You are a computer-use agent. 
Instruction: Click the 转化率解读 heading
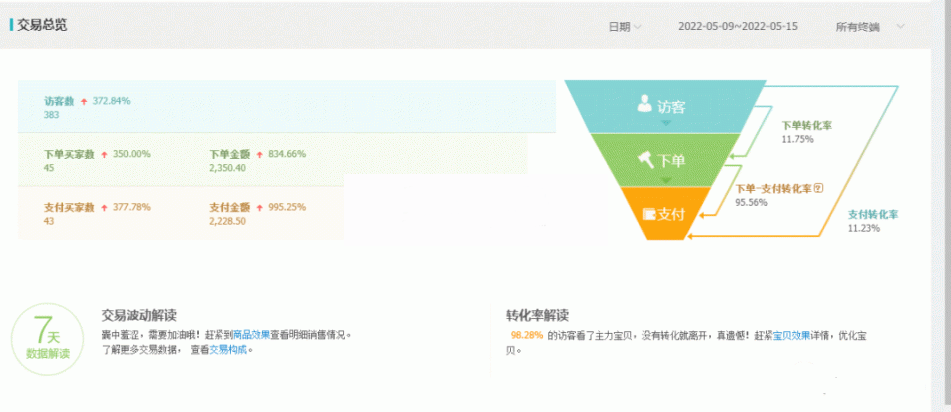click(537, 316)
